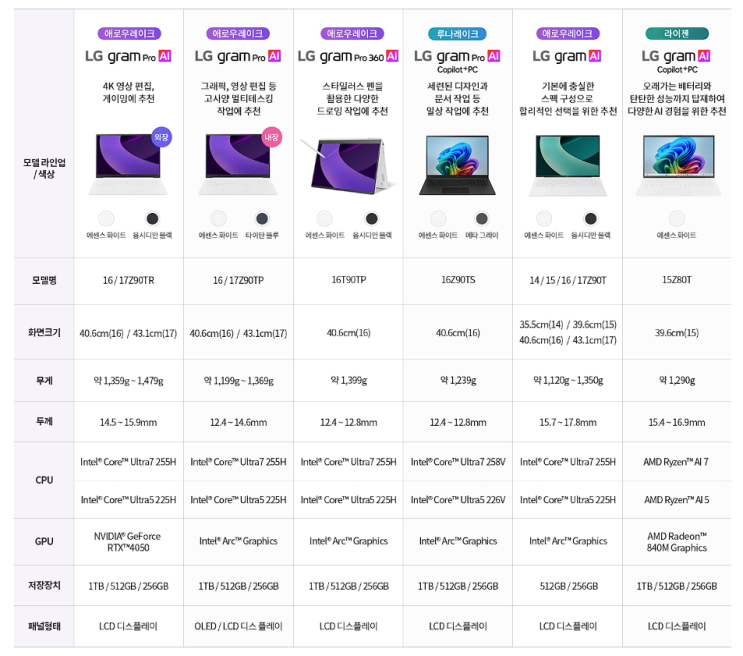This screenshot has width=743, height=656.
Task: Click weight 약 1,199g ~ 1,369g
Action: pyautogui.click(x=238, y=381)
